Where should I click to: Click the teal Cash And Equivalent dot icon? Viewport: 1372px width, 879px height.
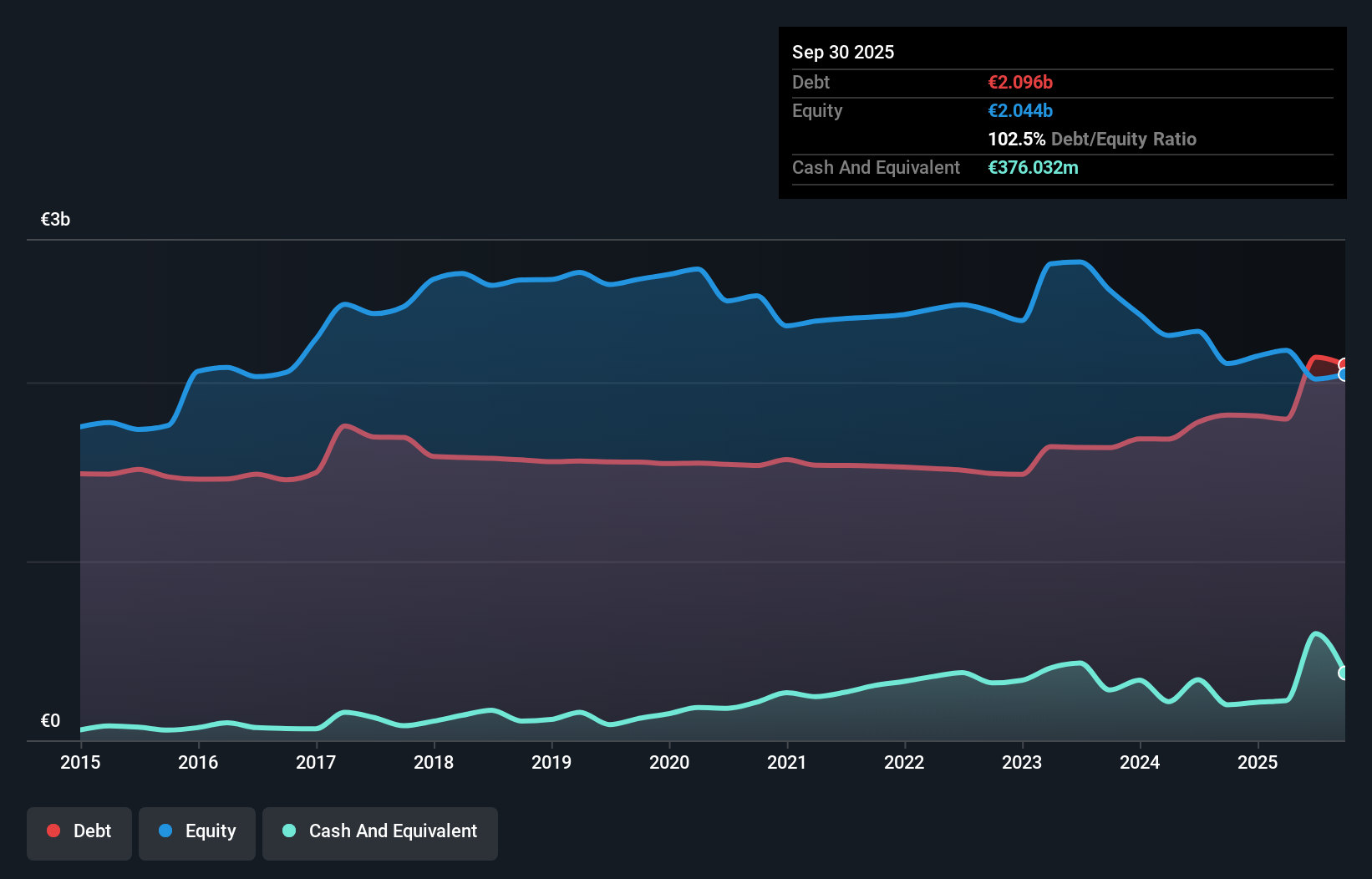click(x=288, y=831)
